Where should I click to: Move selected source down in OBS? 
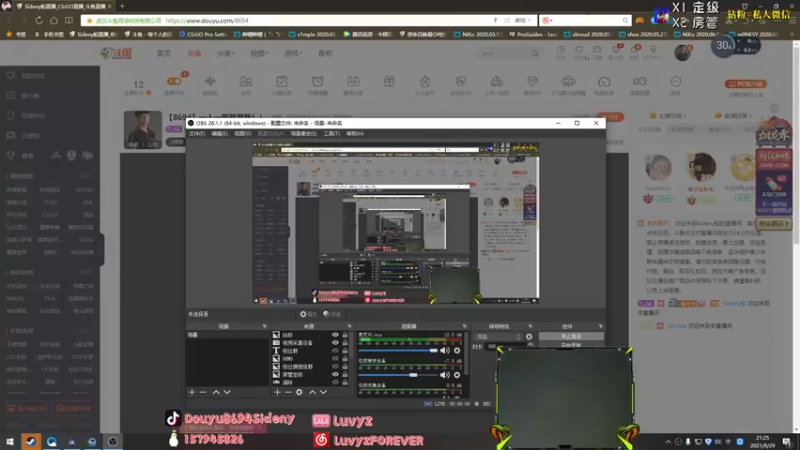[323, 392]
